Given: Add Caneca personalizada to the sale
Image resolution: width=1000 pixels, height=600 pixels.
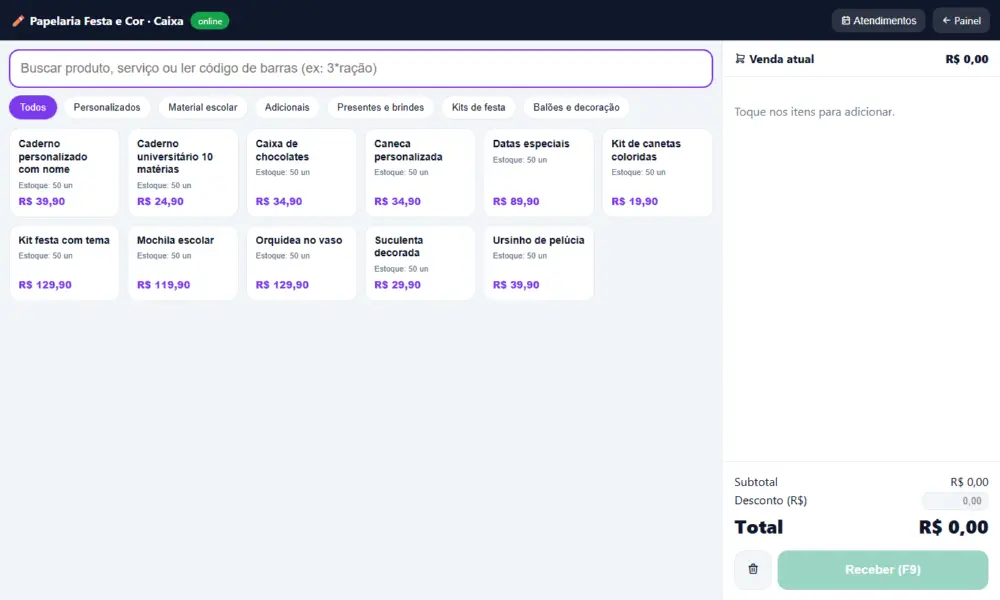Looking at the screenshot, I should coord(420,173).
